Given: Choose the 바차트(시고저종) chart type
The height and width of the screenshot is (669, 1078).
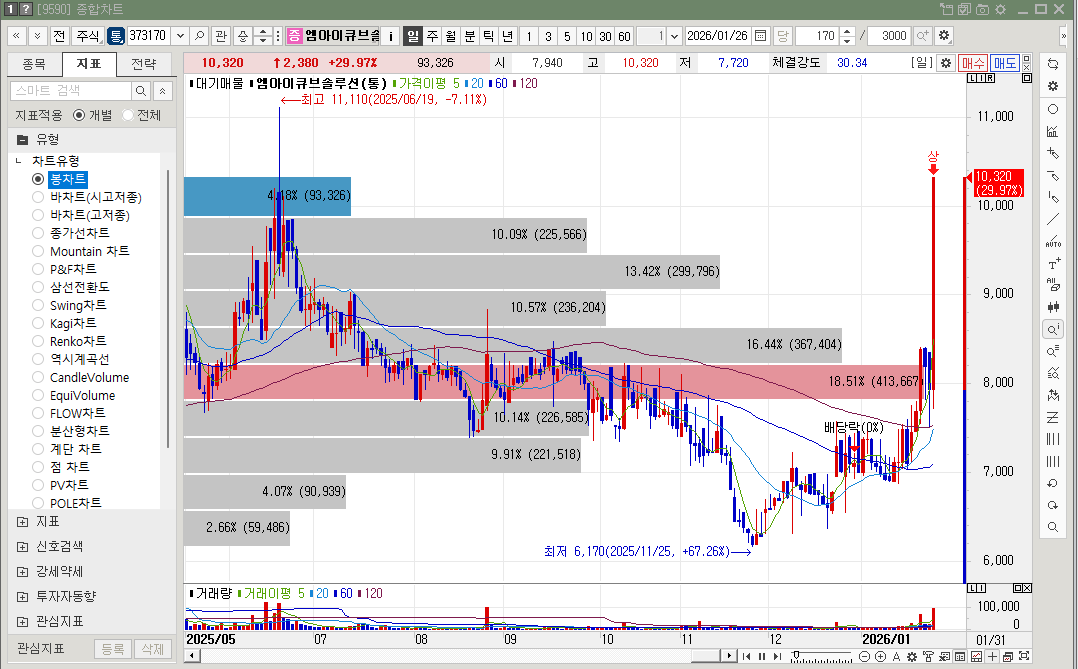Looking at the screenshot, I should click(x=38, y=197).
